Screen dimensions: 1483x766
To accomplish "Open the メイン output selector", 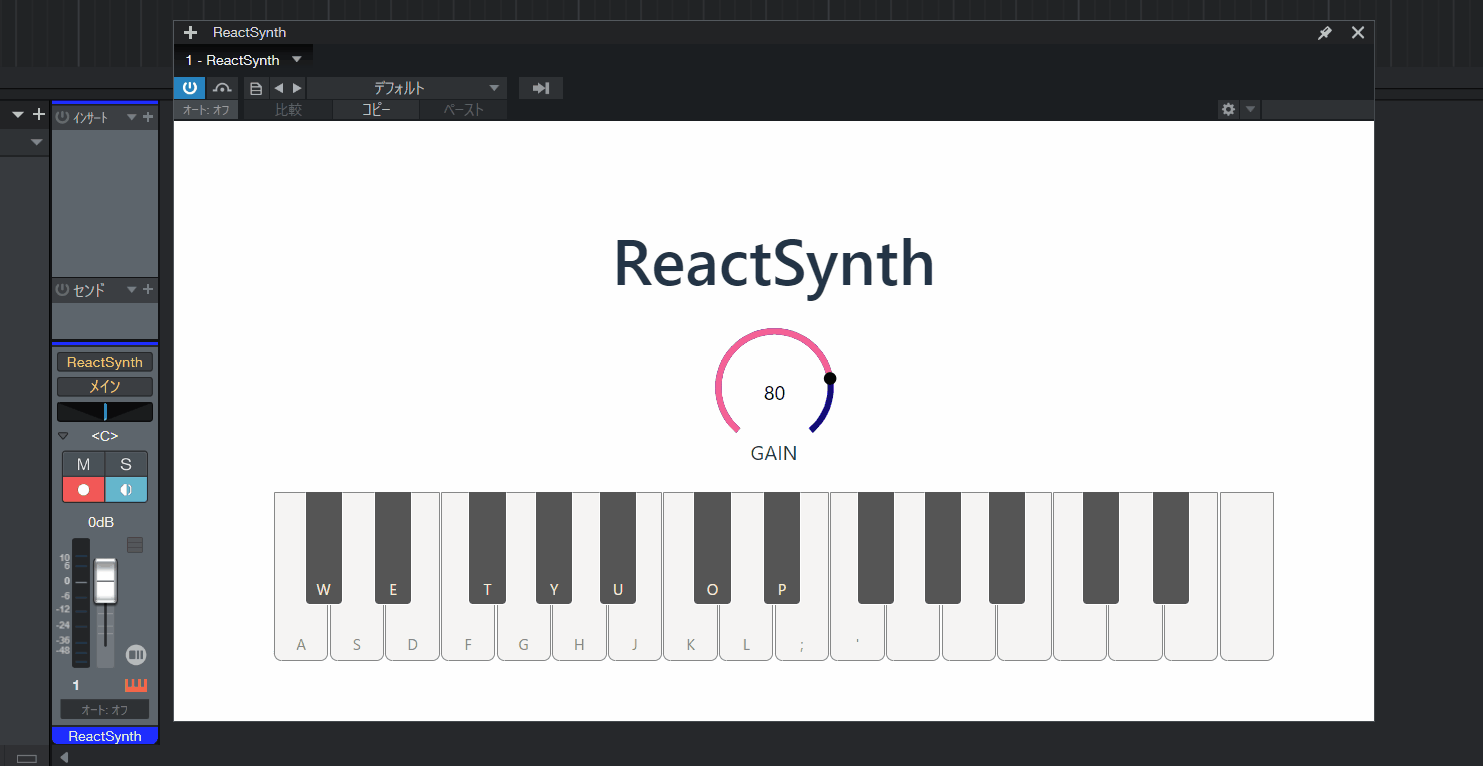I will [105, 387].
